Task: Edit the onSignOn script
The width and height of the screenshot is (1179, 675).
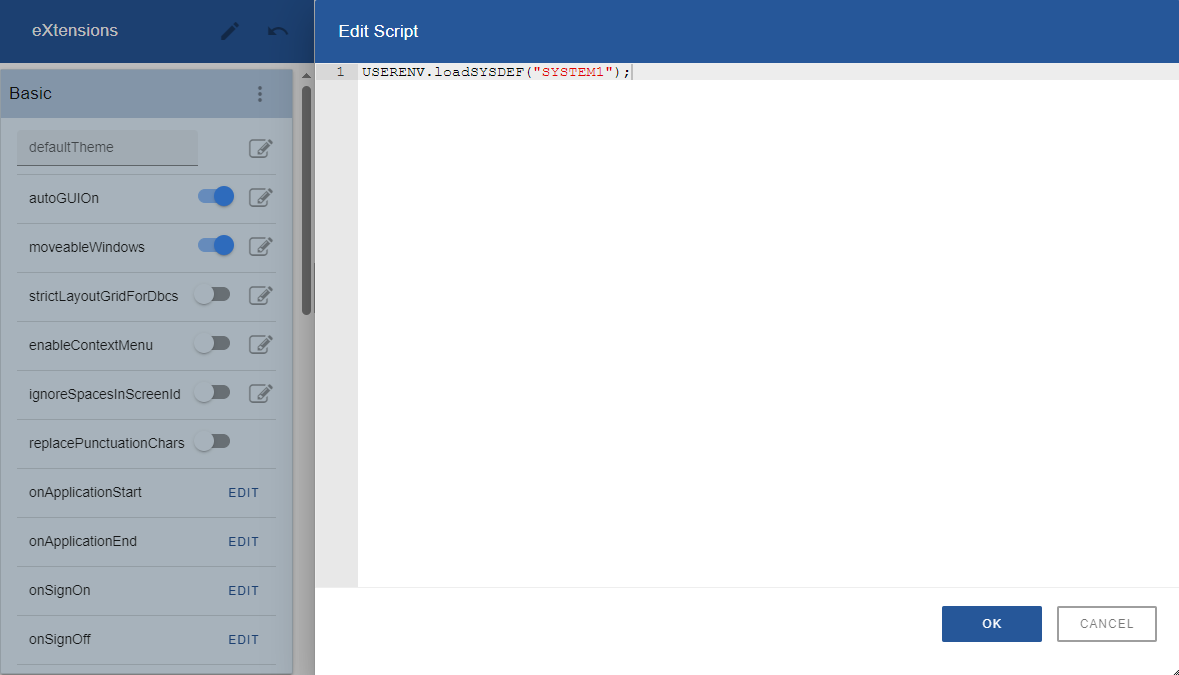Action: coord(244,591)
